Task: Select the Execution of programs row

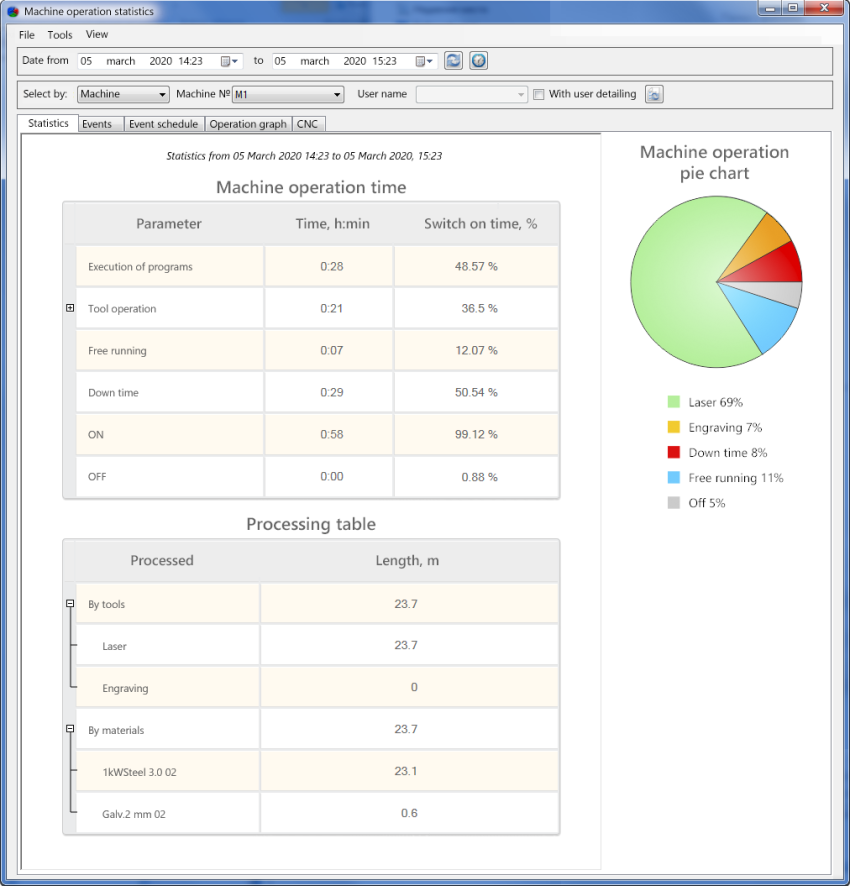Action: point(317,266)
